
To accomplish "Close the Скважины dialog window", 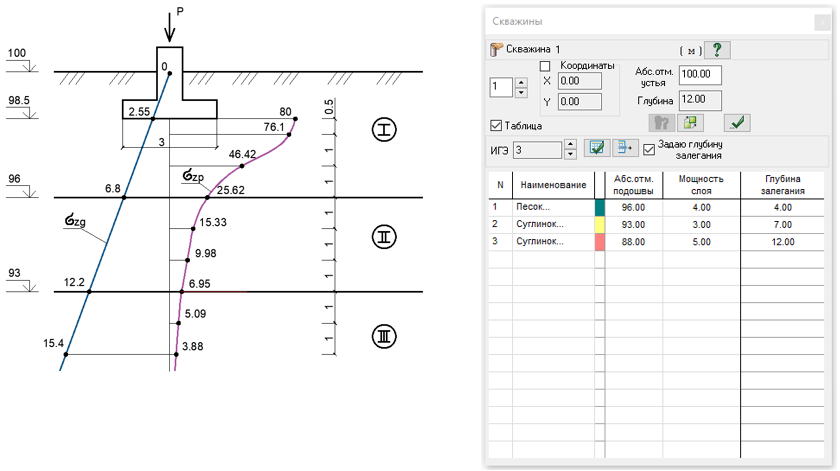I will [x=820, y=21].
